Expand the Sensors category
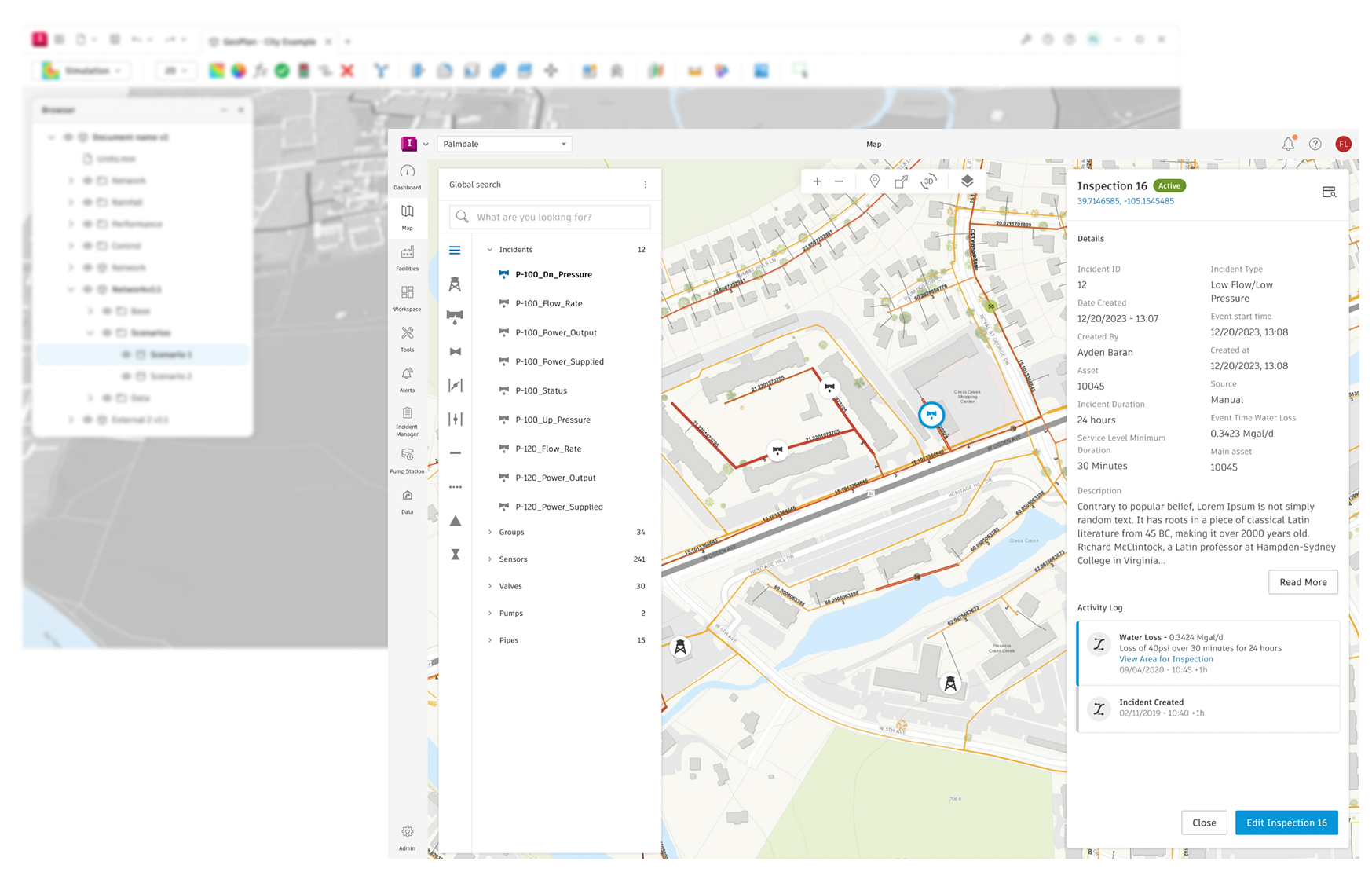The image size is (1372, 872). (490, 559)
